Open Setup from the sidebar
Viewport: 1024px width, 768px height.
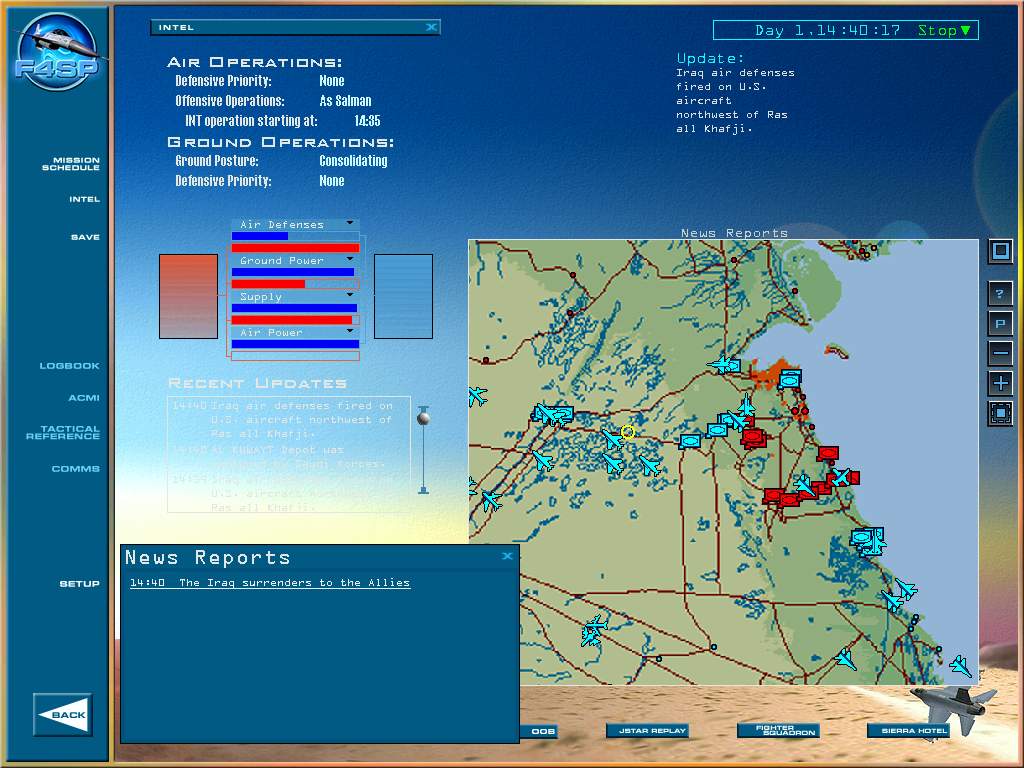pyautogui.click(x=79, y=583)
